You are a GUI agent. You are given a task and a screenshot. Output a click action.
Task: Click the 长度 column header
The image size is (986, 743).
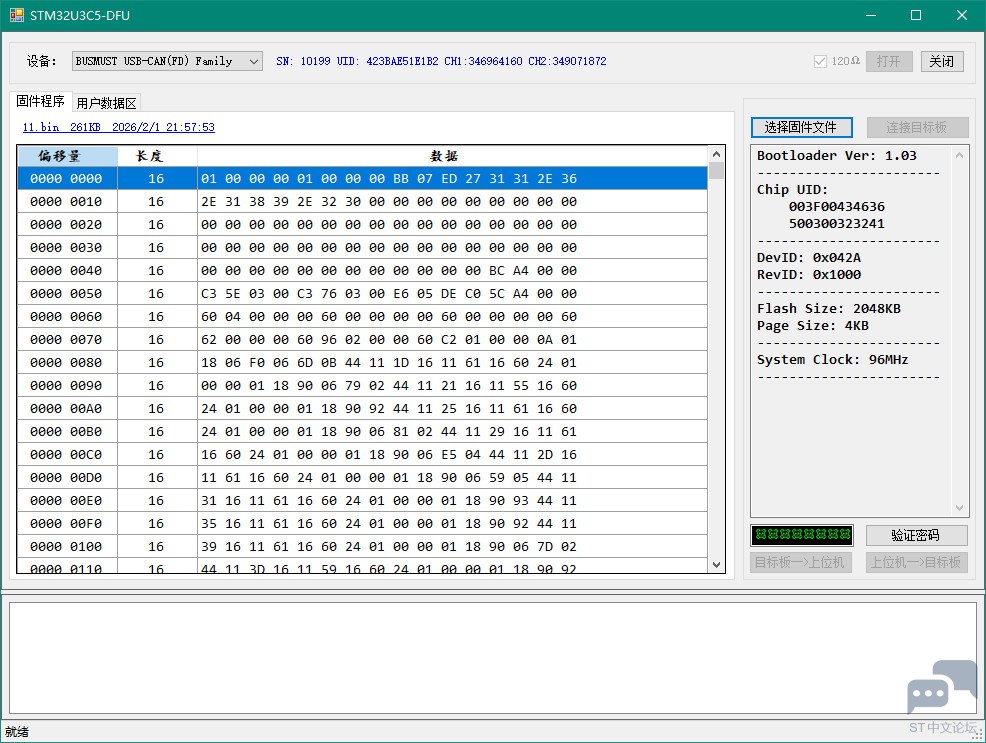pos(157,156)
